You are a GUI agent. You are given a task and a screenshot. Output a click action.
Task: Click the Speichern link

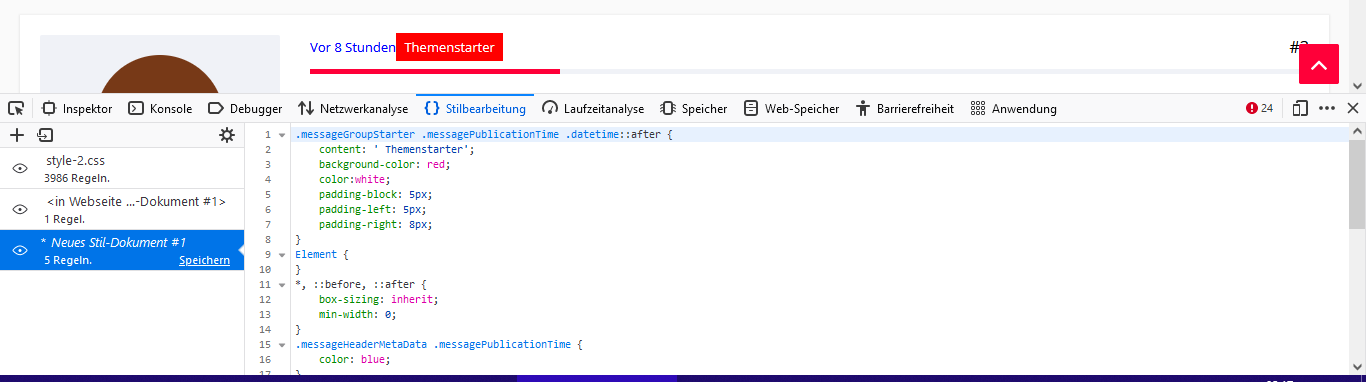tap(204, 260)
